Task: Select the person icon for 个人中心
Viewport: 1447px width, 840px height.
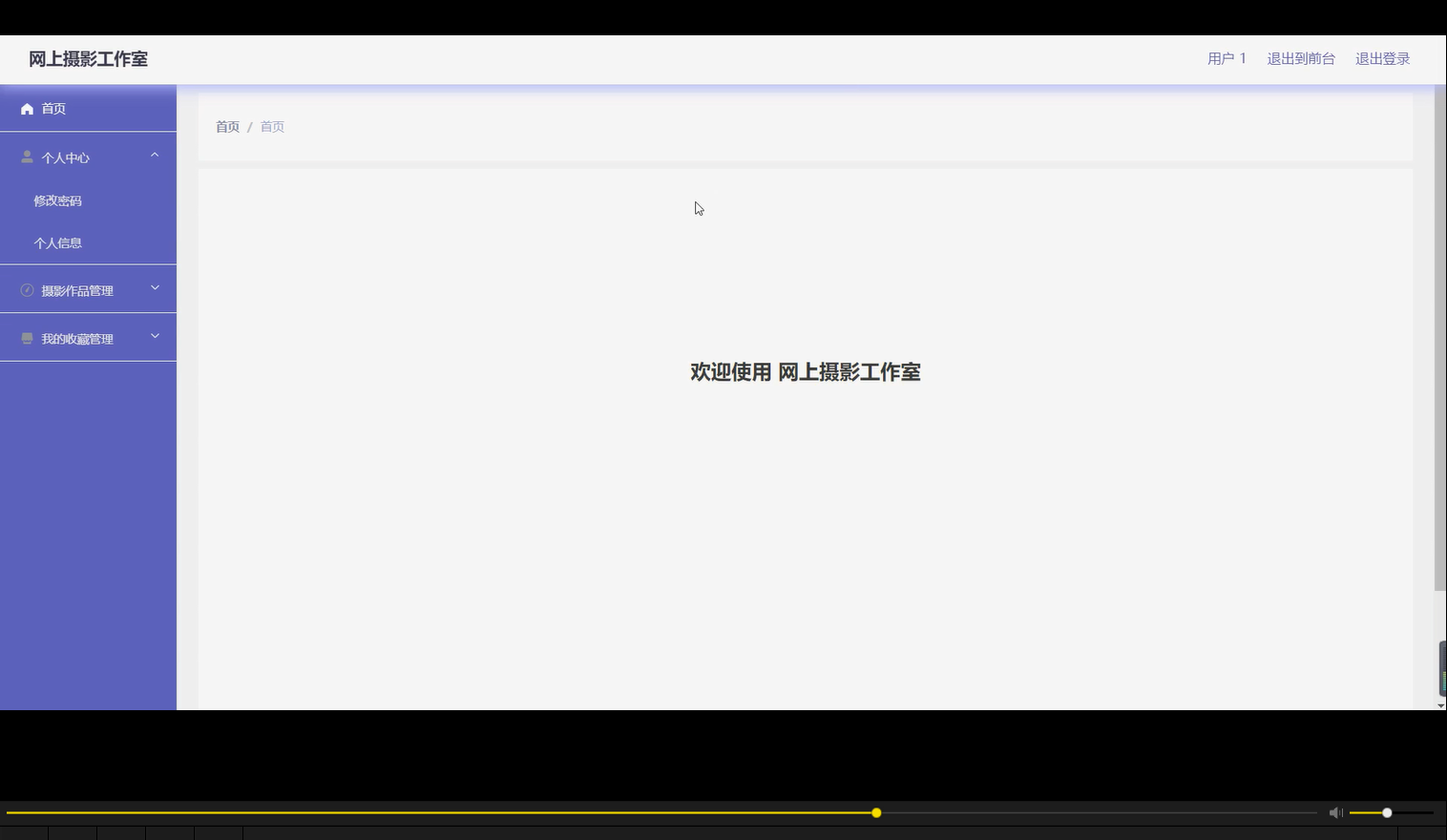Action: click(27, 157)
